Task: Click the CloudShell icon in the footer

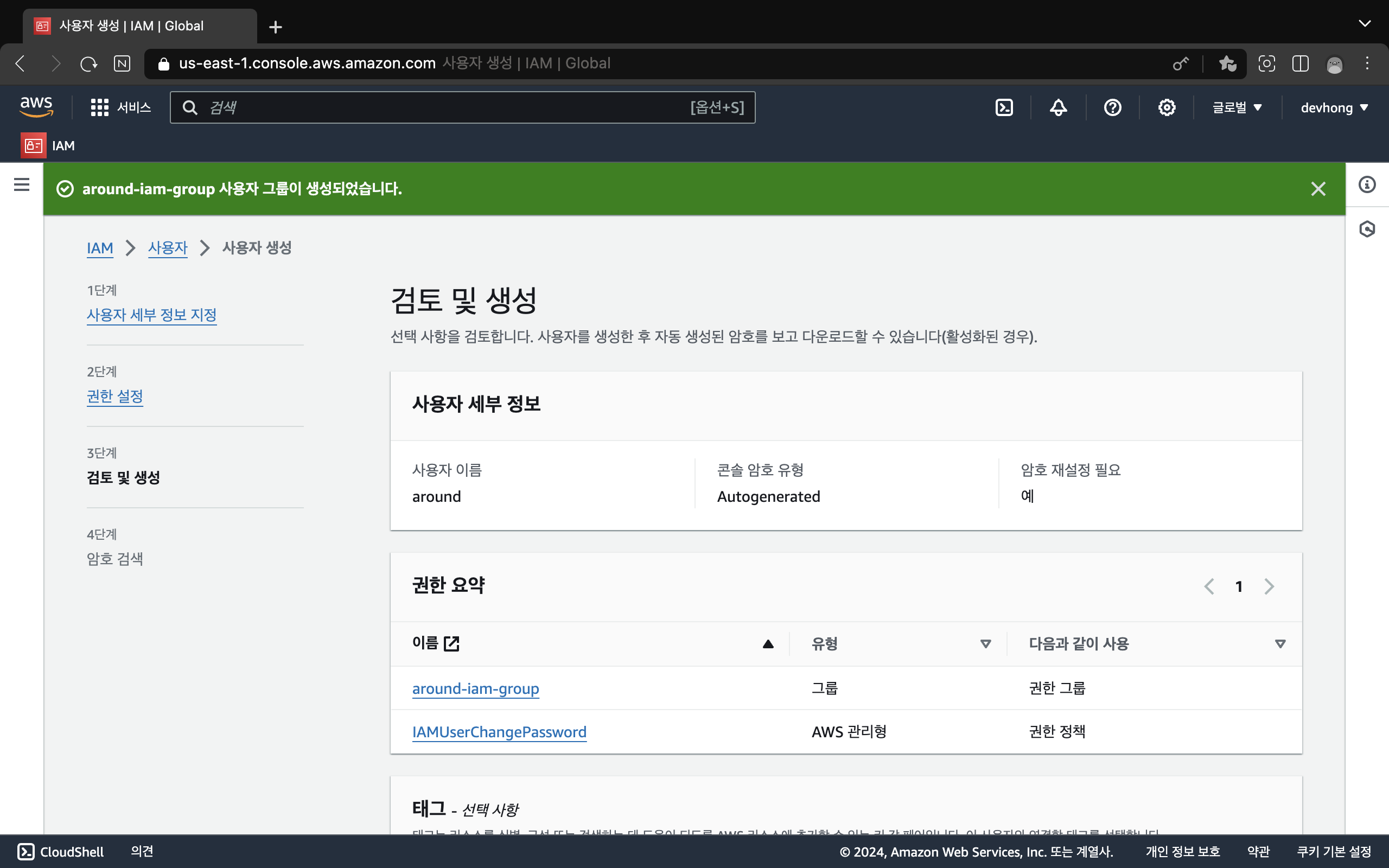Action: coord(26,851)
